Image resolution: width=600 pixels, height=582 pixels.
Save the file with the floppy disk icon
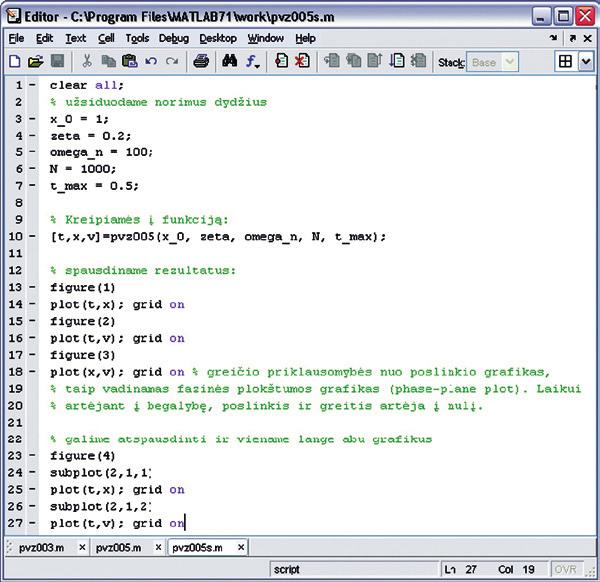[57, 61]
